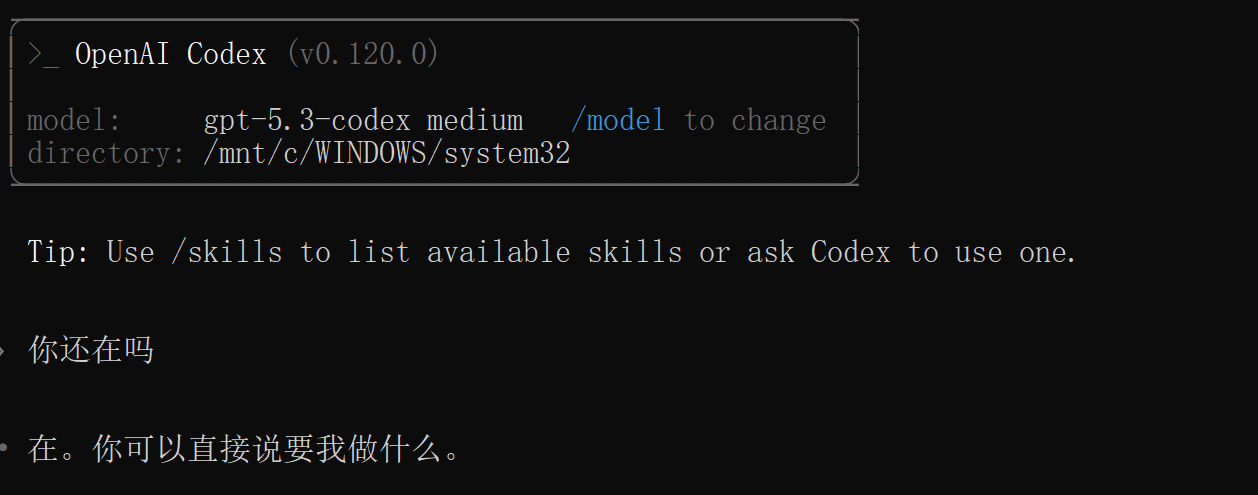Click the reply 在。你可以直接说要我做什么。
The image size is (1258, 495).
(x=245, y=450)
